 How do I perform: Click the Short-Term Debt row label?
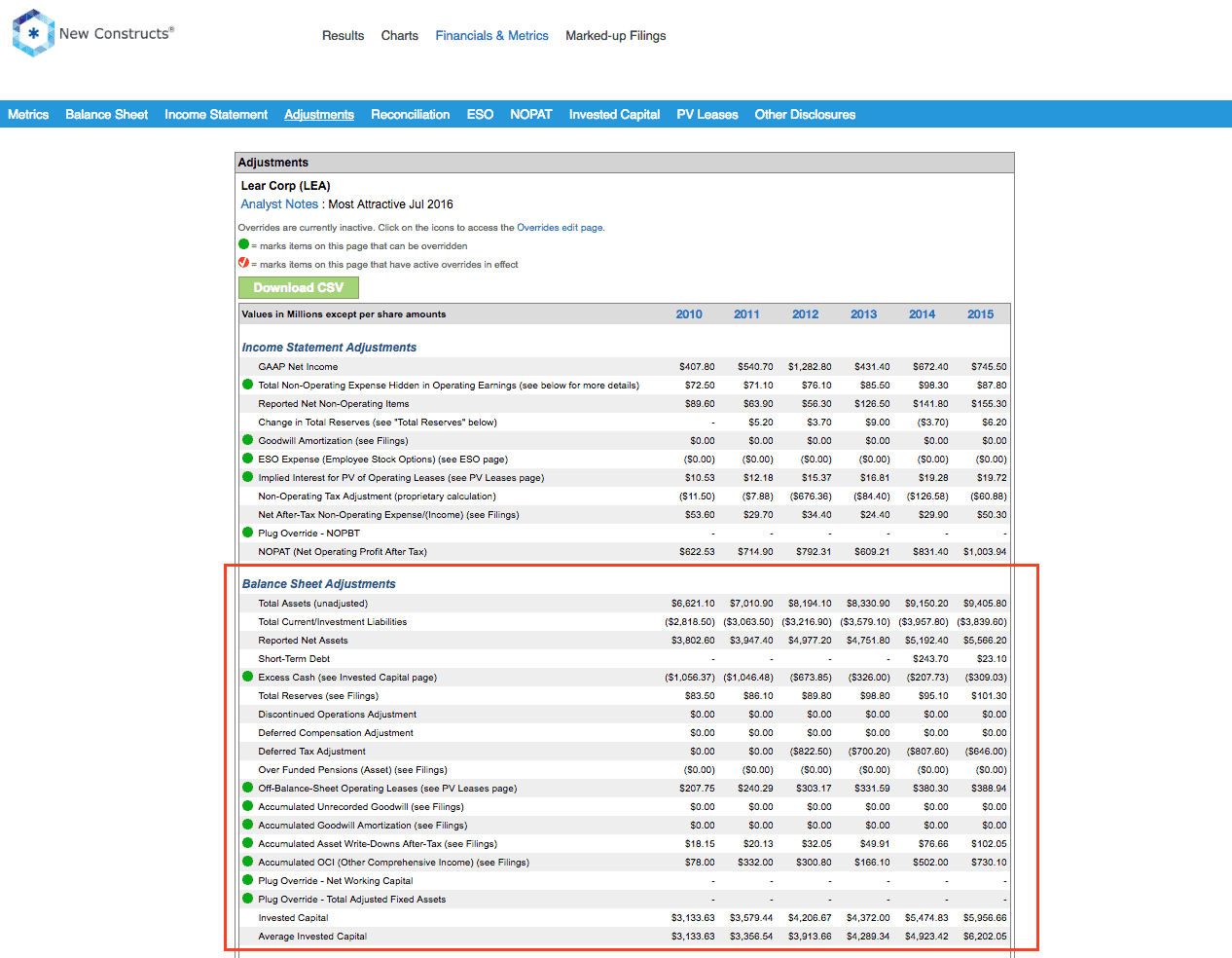pos(294,659)
